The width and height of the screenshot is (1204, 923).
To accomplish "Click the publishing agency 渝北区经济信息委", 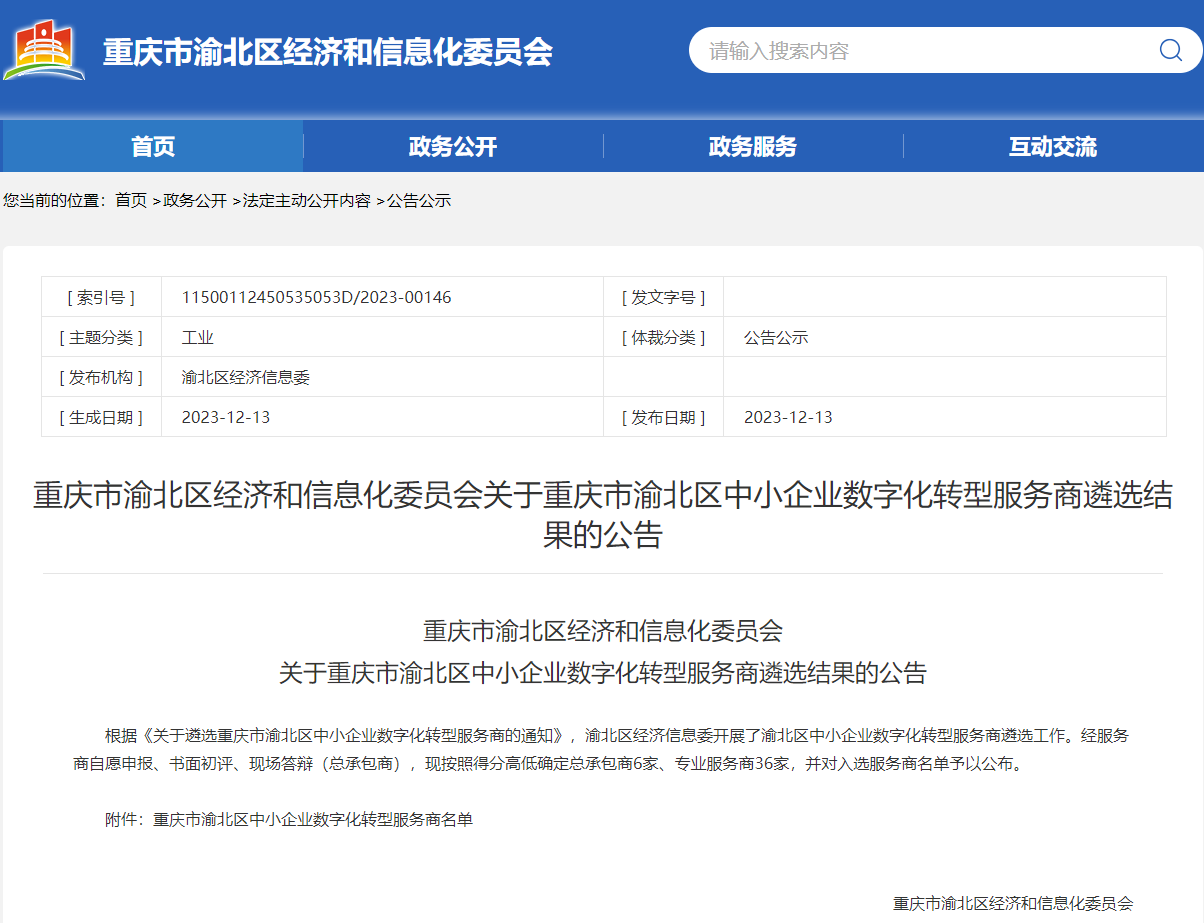I will 246,377.
